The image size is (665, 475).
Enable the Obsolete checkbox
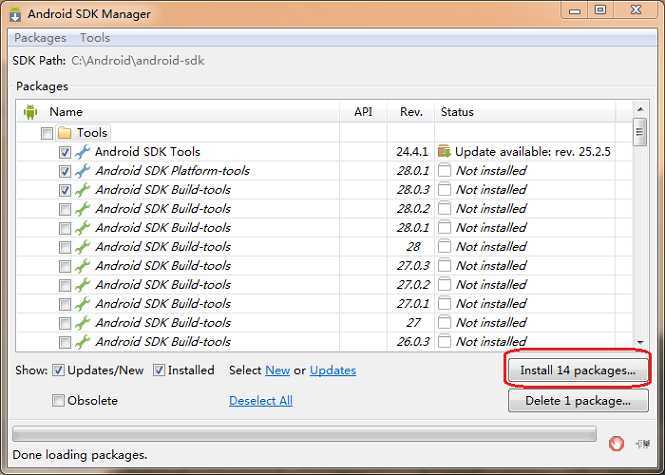[59, 401]
